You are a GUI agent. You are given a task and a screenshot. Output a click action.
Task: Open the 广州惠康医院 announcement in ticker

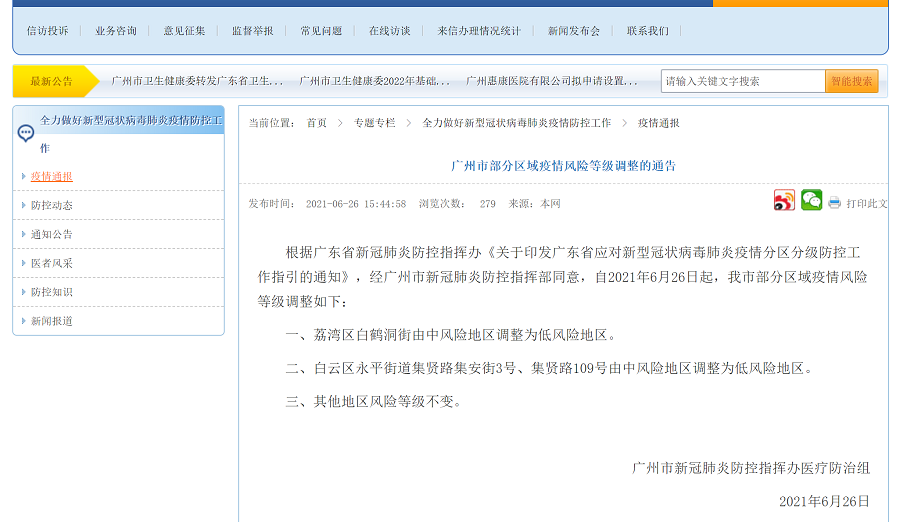552,81
